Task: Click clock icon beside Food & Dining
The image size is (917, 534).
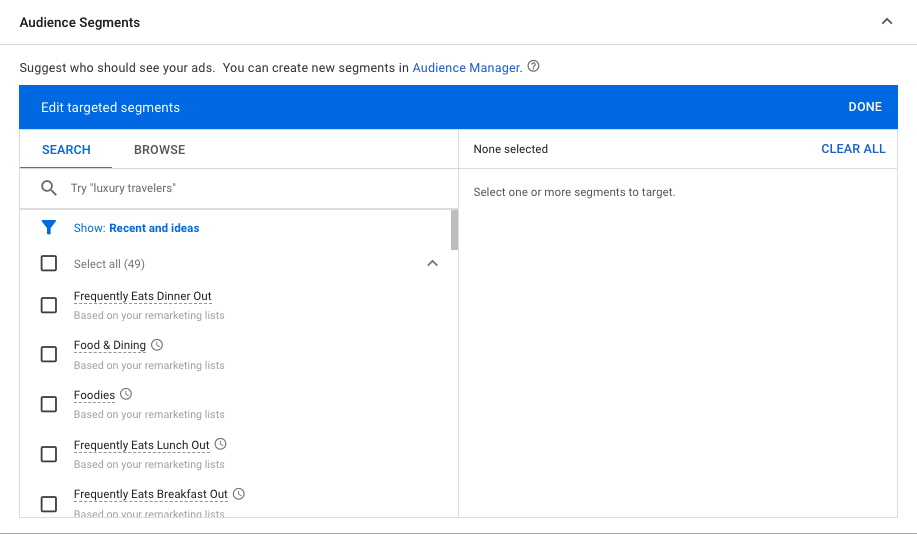Action: click(157, 344)
